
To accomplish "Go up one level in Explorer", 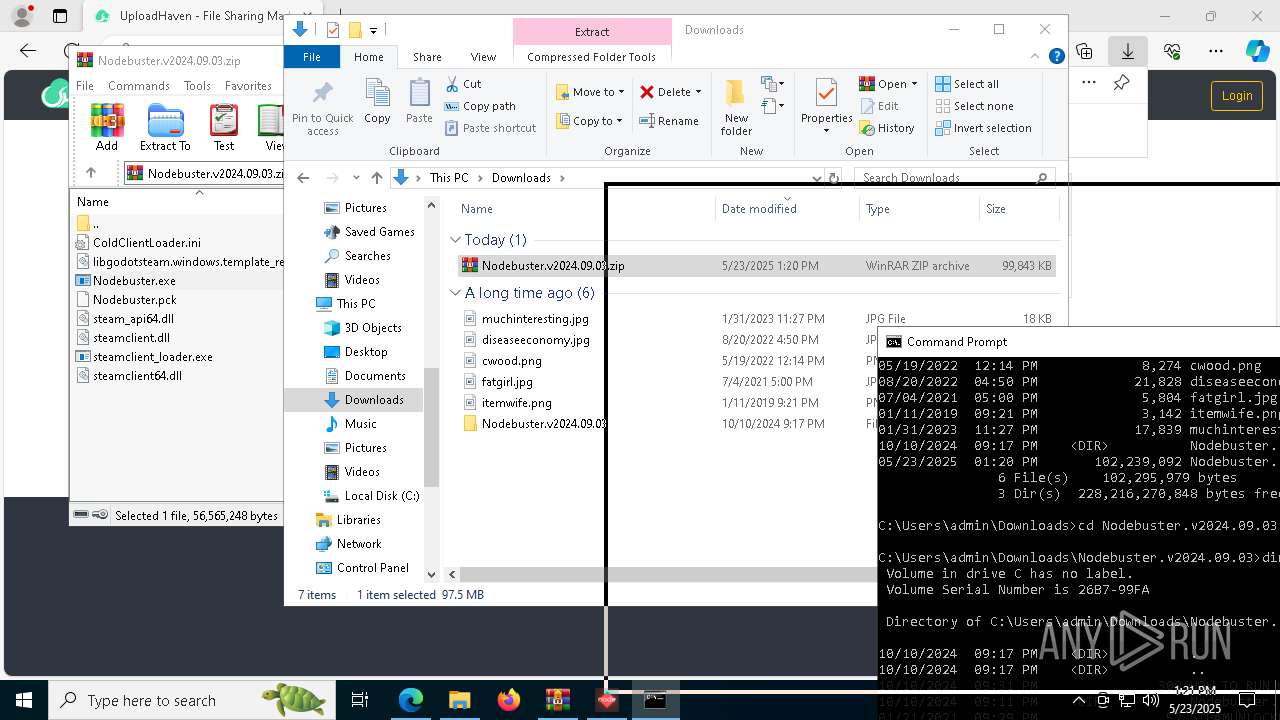I will point(376,178).
